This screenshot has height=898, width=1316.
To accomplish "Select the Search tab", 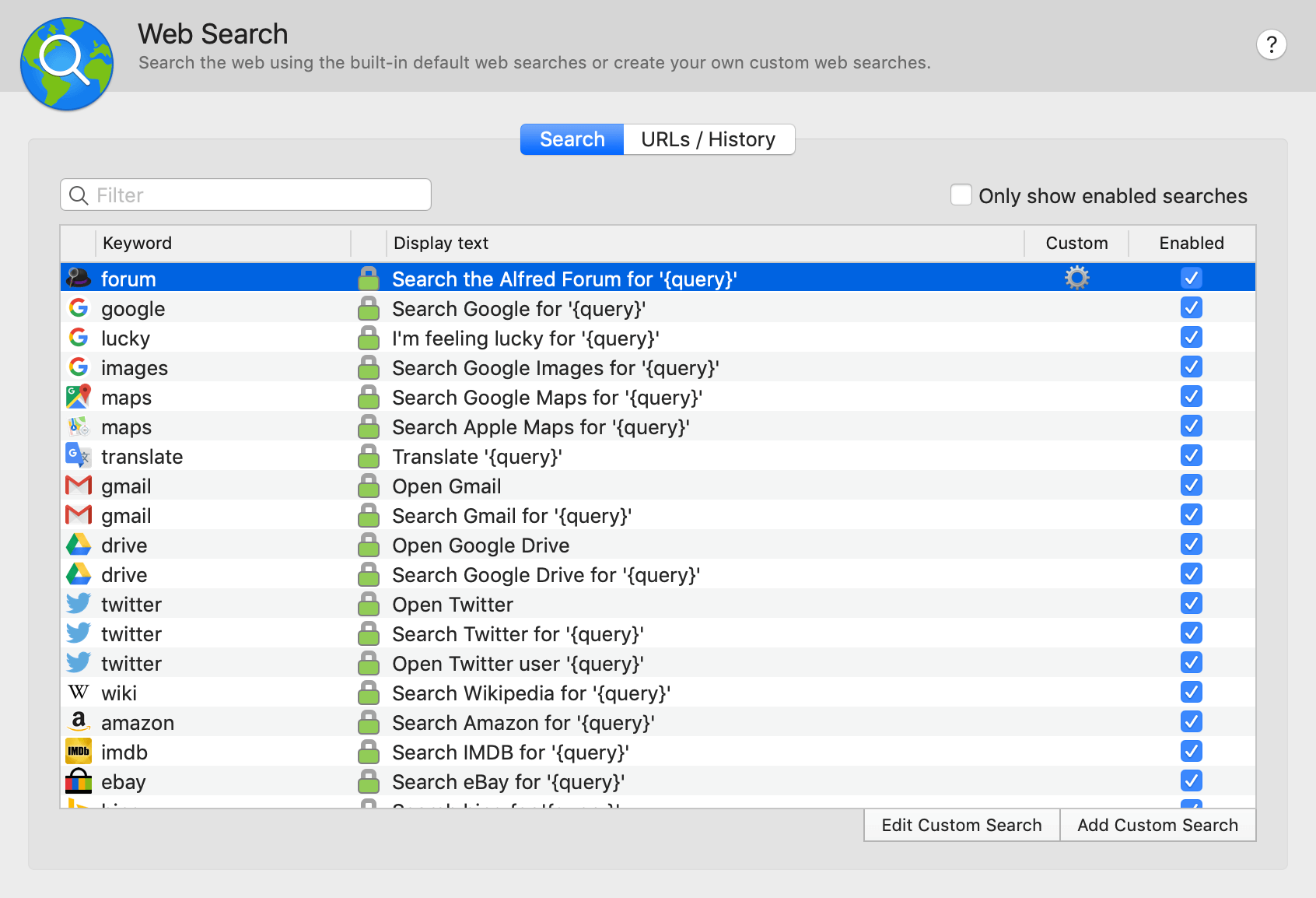I will 572,139.
